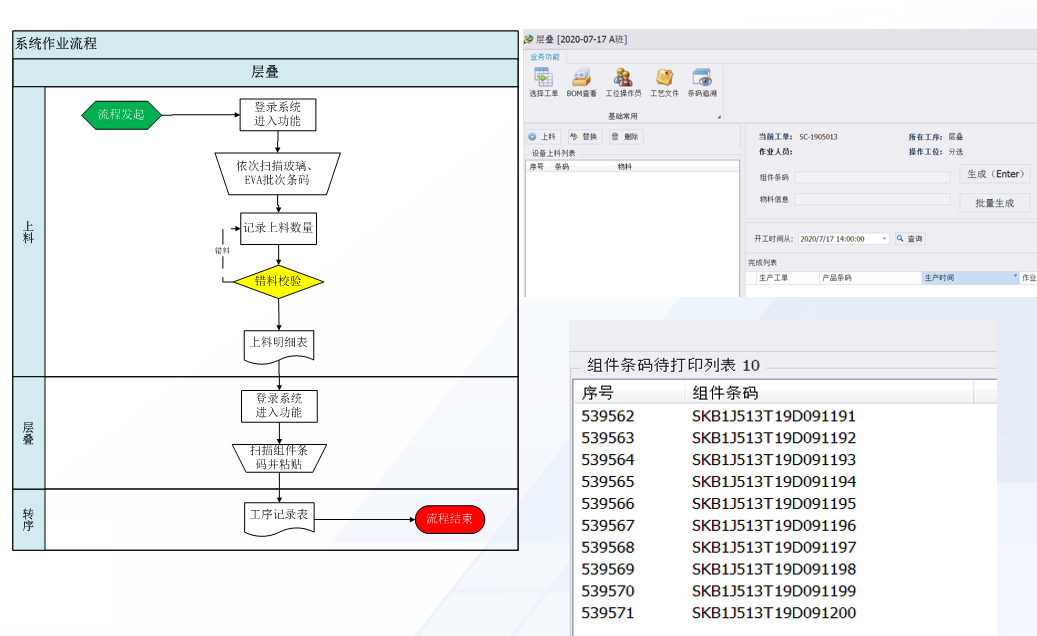
Task: Click the 上料 toolbar button
Action: point(543,137)
